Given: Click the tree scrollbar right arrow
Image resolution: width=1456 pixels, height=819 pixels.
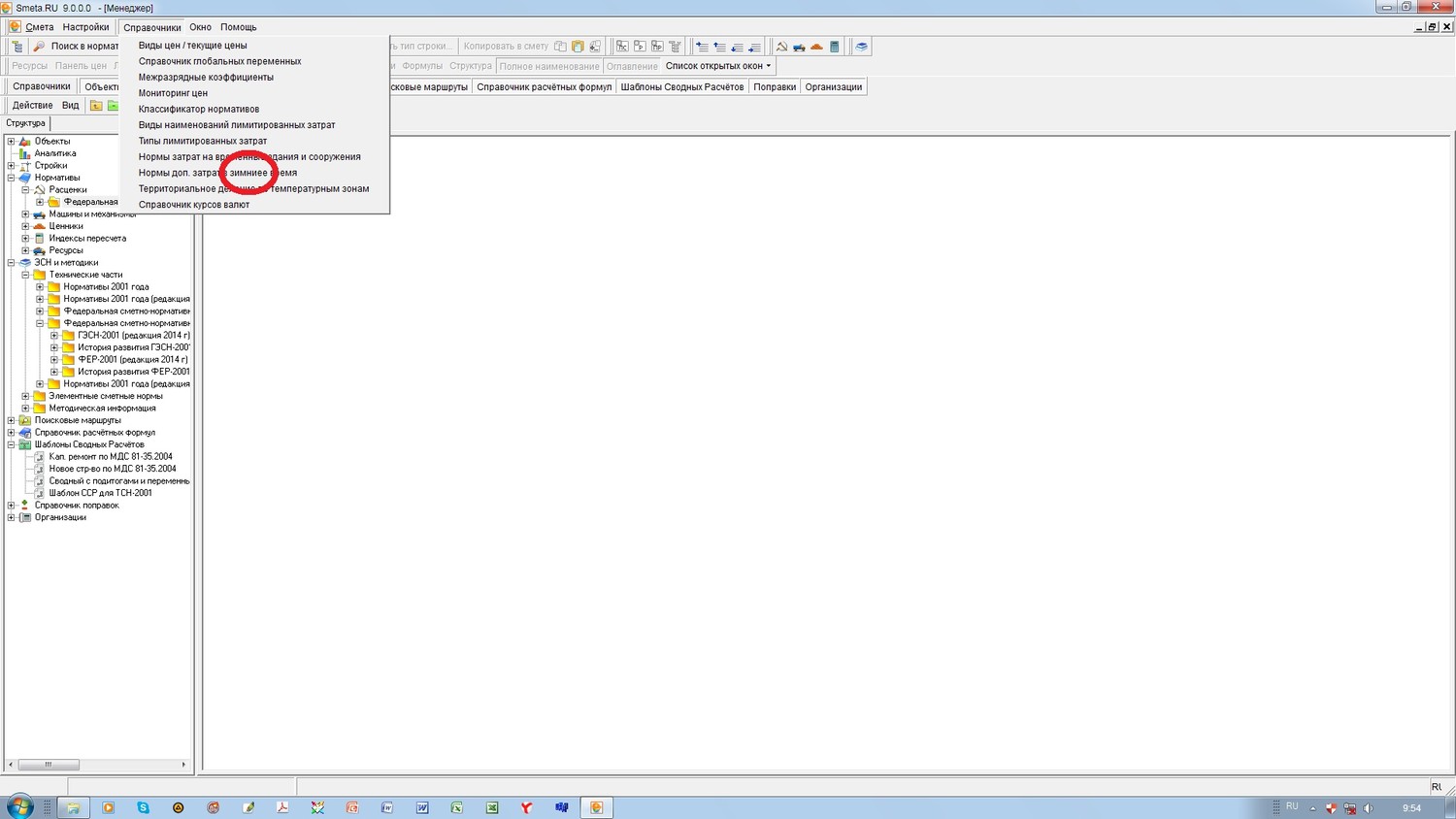Looking at the screenshot, I should click(x=183, y=765).
